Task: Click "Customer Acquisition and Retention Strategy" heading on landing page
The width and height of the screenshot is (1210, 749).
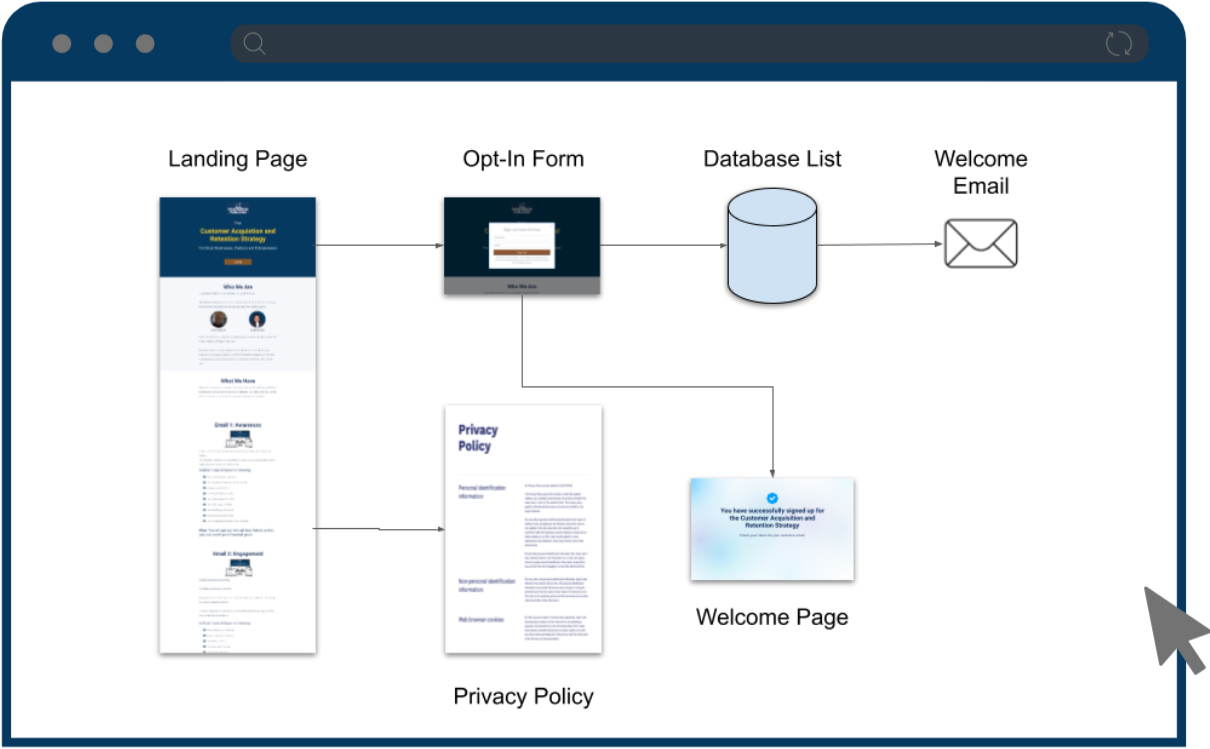Action: (238, 235)
